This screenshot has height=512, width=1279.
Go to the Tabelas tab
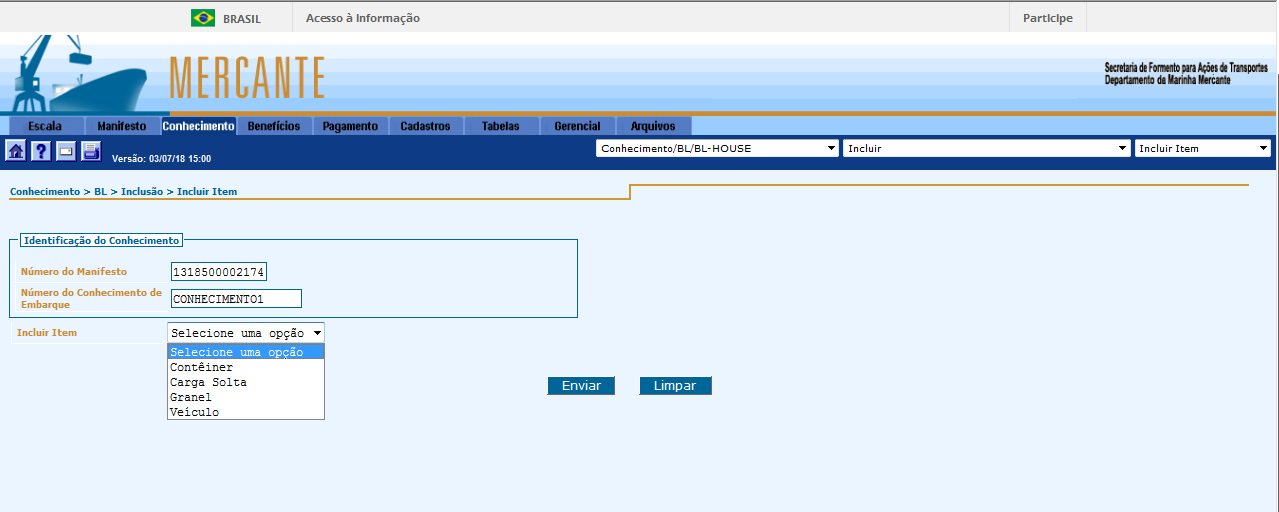coord(500,126)
